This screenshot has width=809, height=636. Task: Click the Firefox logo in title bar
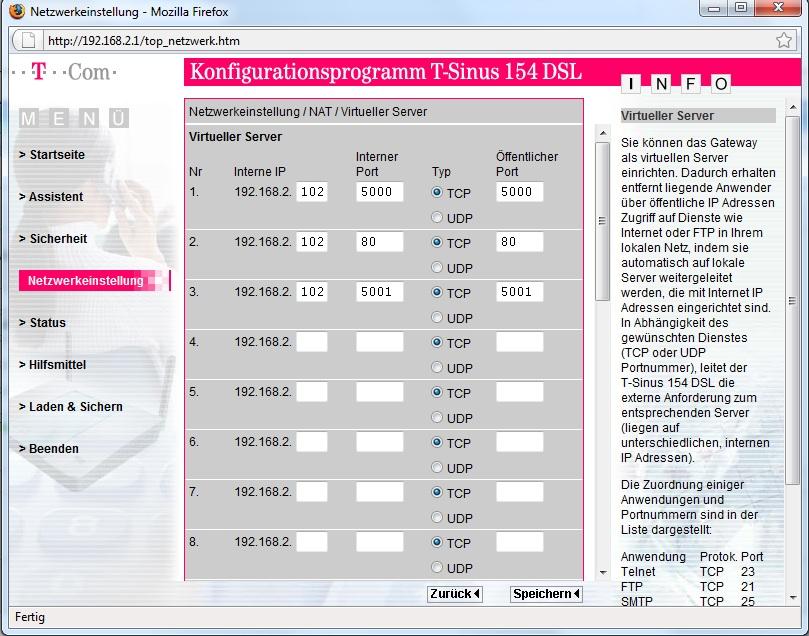17,12
